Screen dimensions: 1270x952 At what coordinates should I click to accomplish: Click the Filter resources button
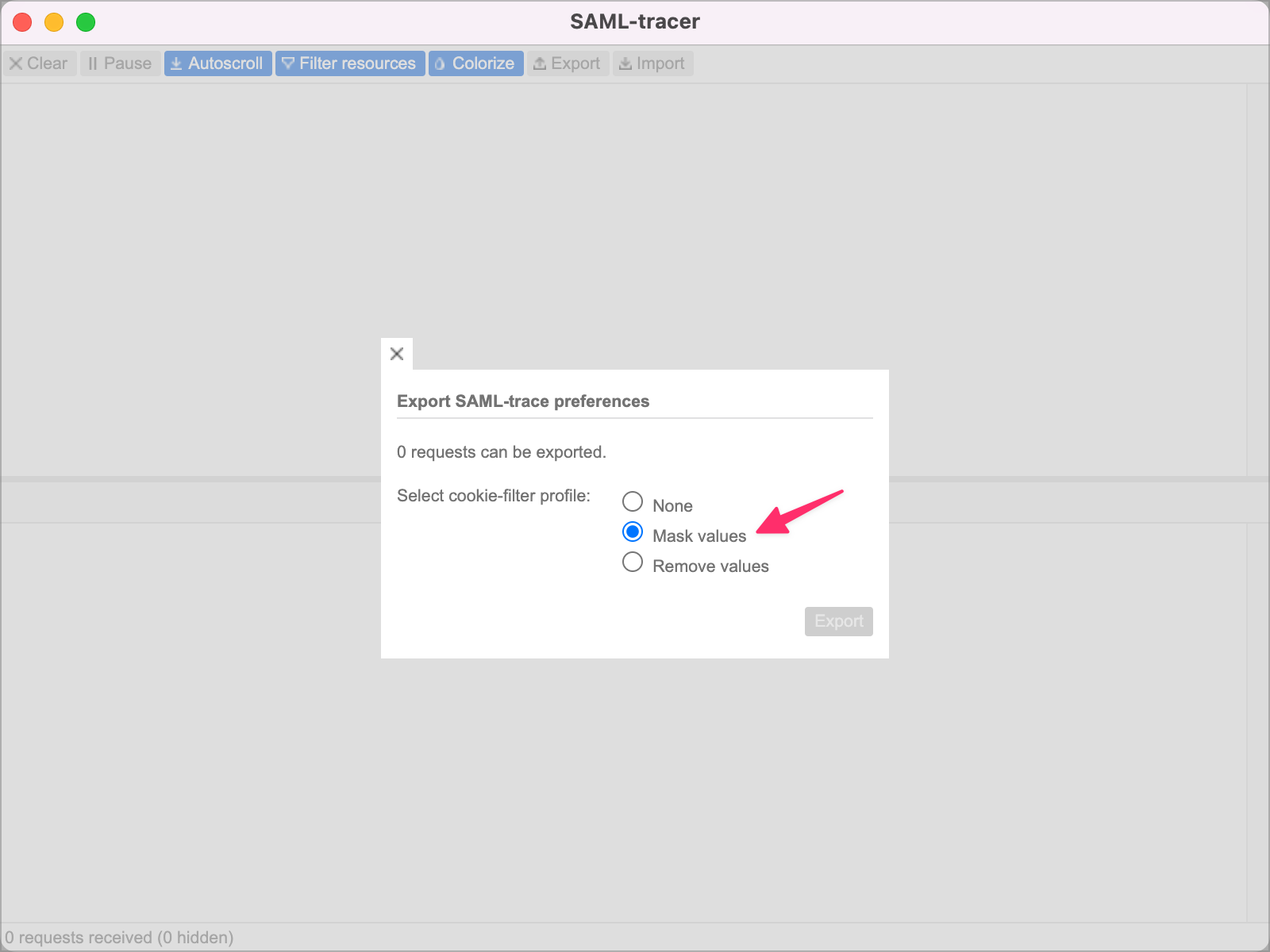pos(350,63)
